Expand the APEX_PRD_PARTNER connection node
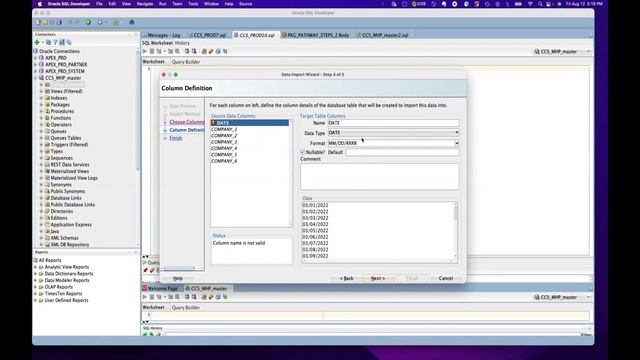640x360 pixels. point(36,64)
